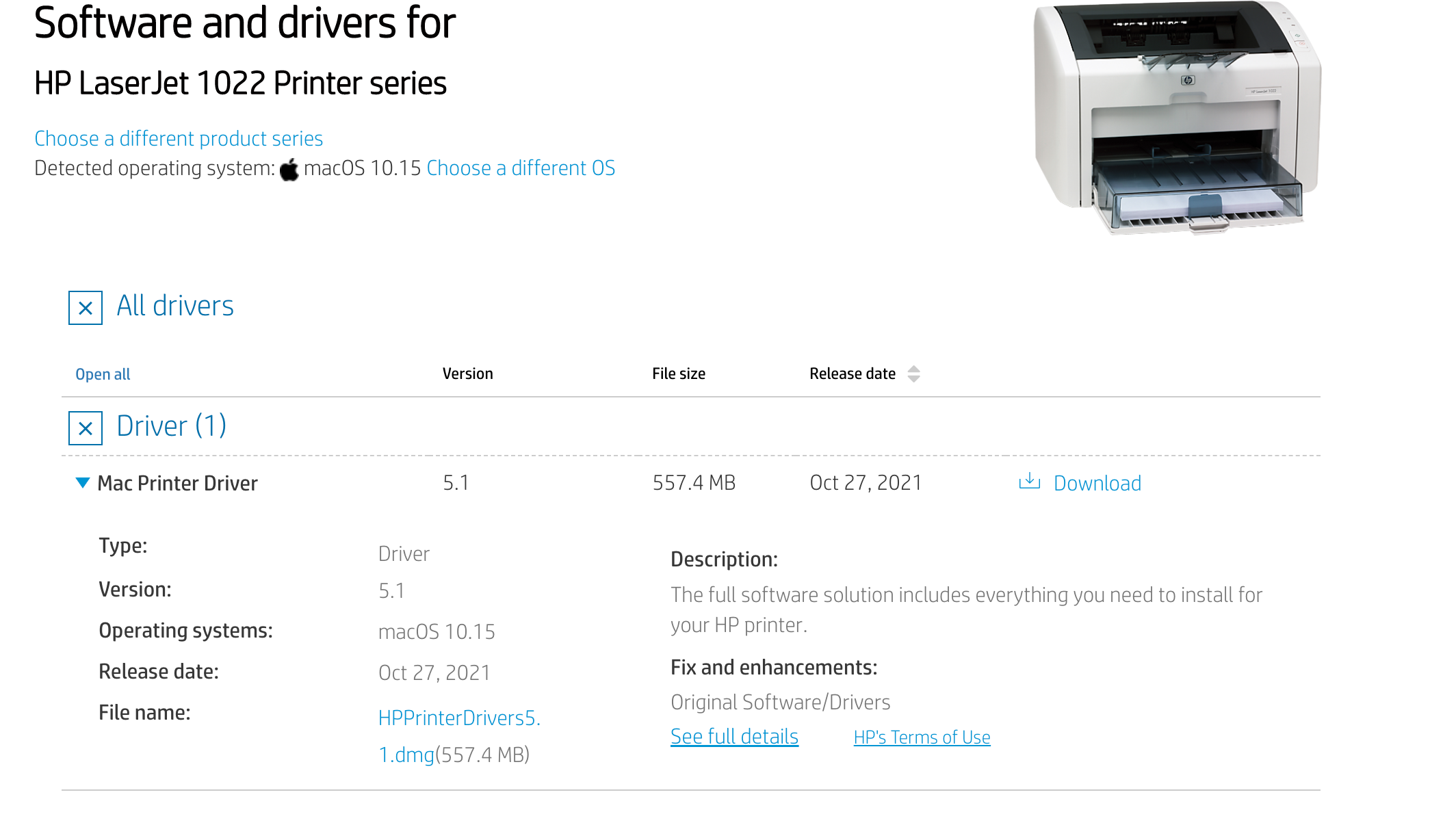This screenshot has height=825, width=1456.
Task: Choose a different product series
Action: [179, 139]
